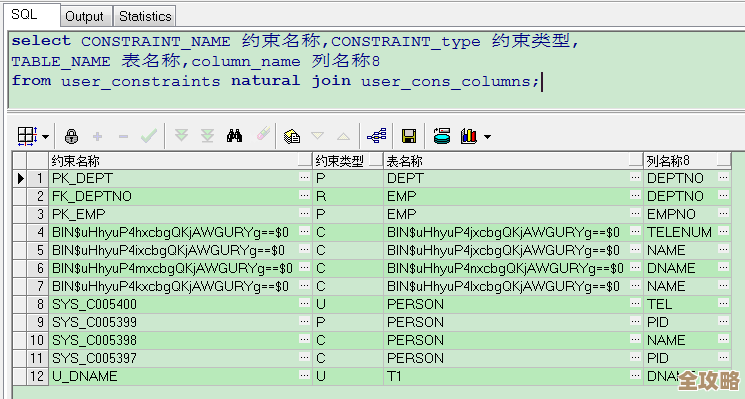Click the eraser clear record icon
745x399 pixels.
[263, 134]
